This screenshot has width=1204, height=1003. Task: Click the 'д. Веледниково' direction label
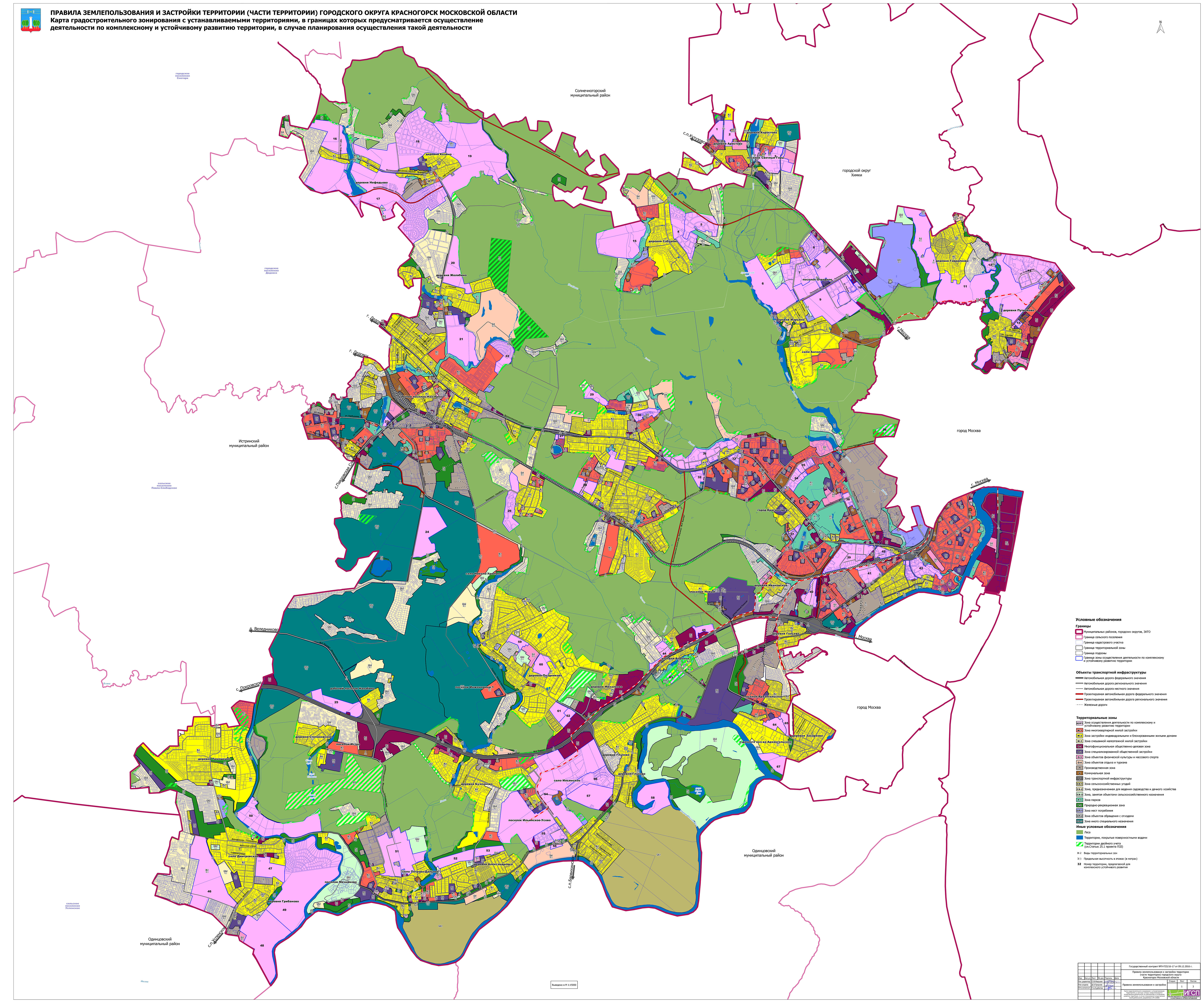(x=264, y=629)
